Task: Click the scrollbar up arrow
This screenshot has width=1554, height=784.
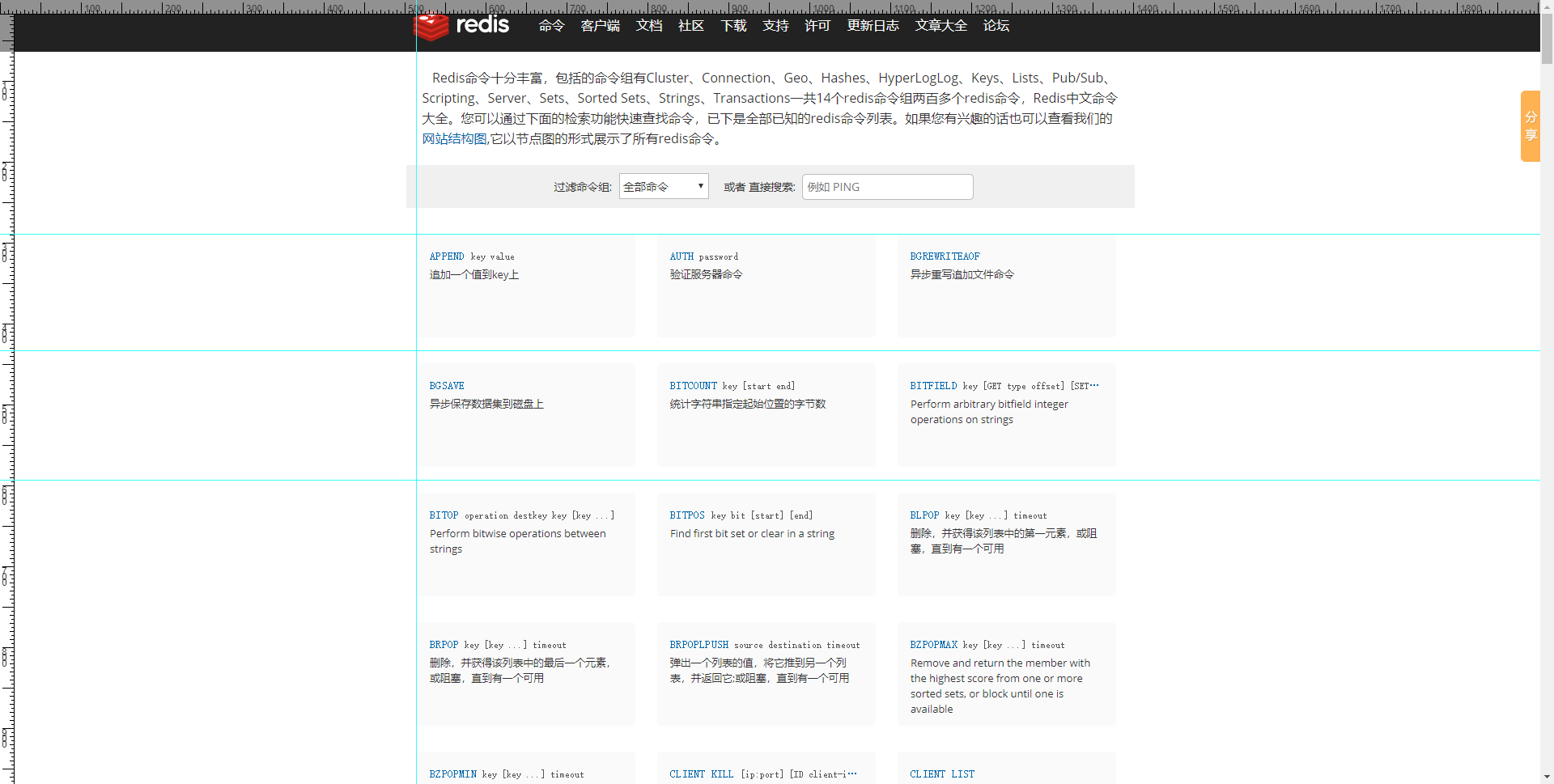Action: click(1547, 6)
